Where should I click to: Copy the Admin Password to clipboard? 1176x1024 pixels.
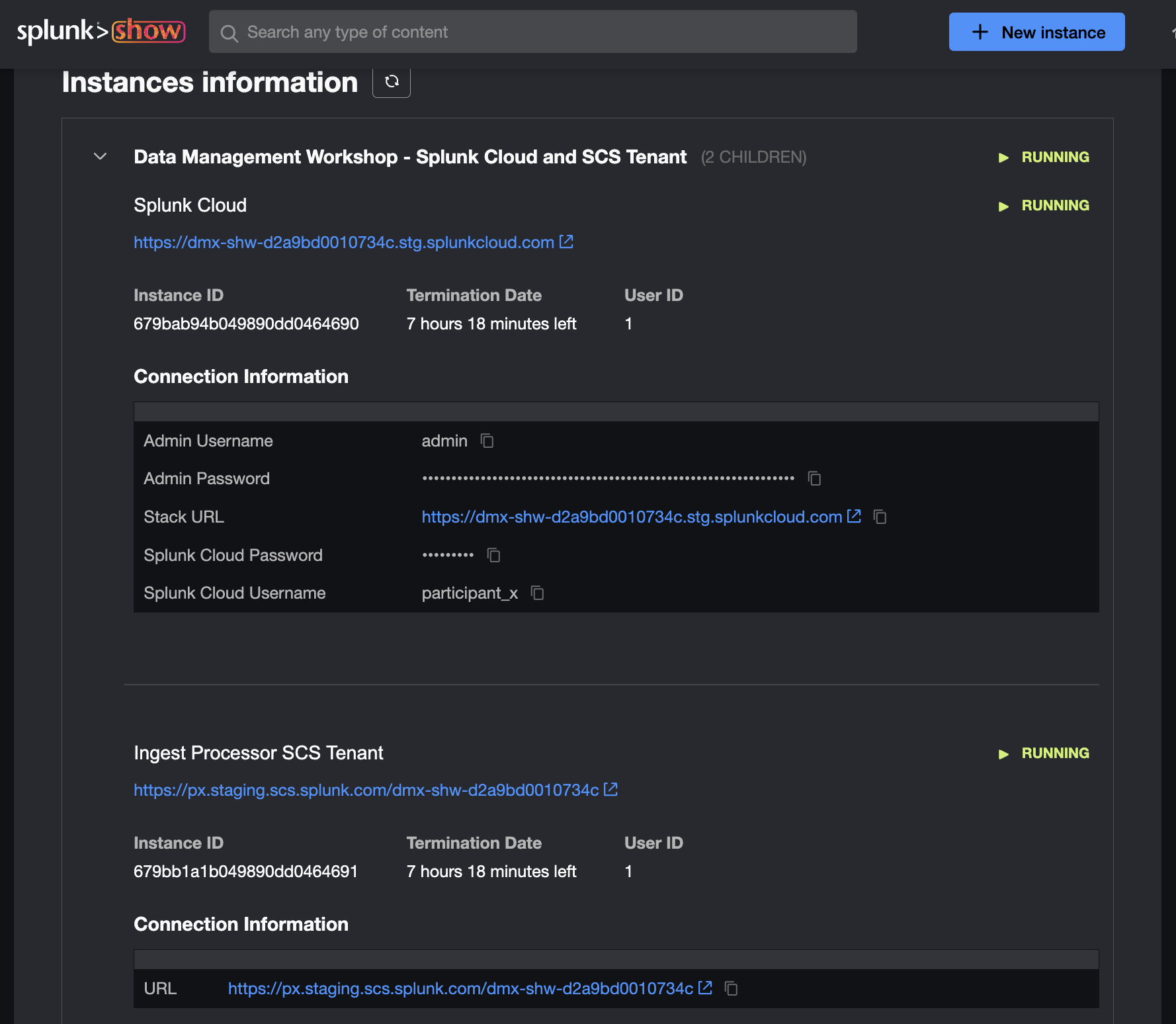[814, 478]
